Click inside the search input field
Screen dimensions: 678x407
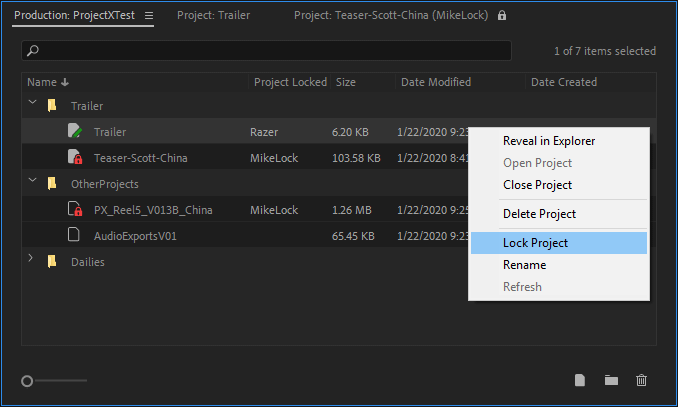(266, 51)
